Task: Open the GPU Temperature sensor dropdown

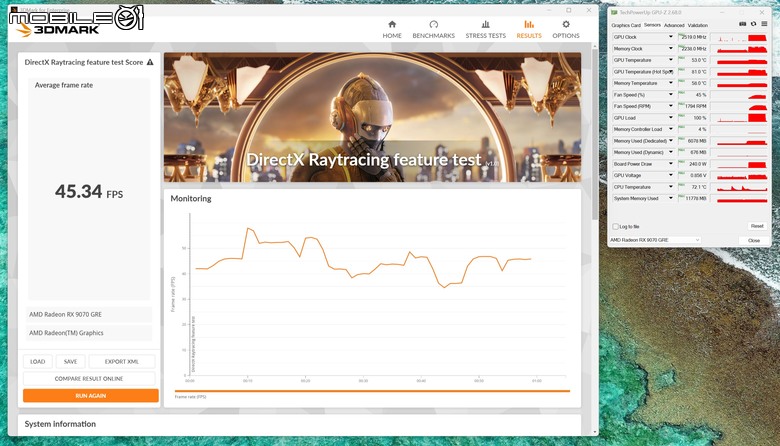Action: click(671, 60)
